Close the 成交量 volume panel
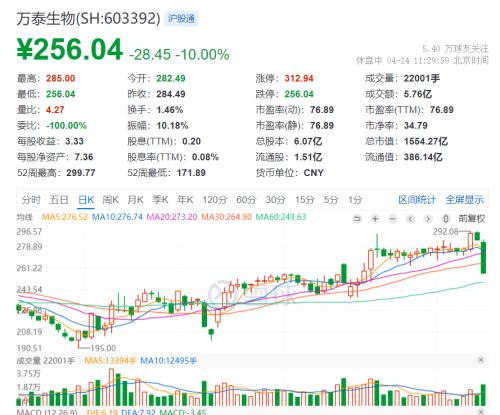Screen dimensions: 500x415 click(481, 360)
